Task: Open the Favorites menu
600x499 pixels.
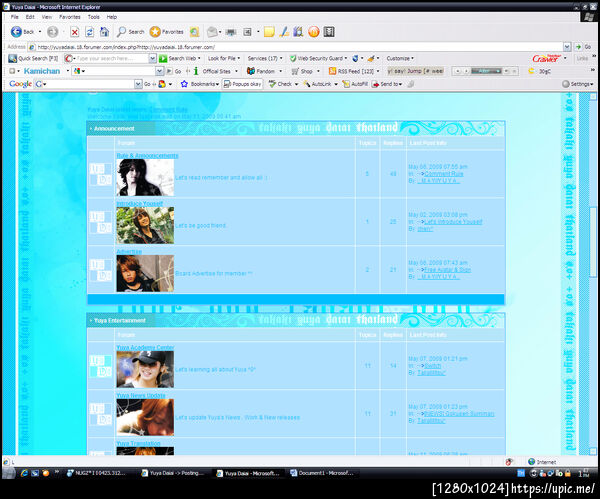Action: [x=70, y=17]
